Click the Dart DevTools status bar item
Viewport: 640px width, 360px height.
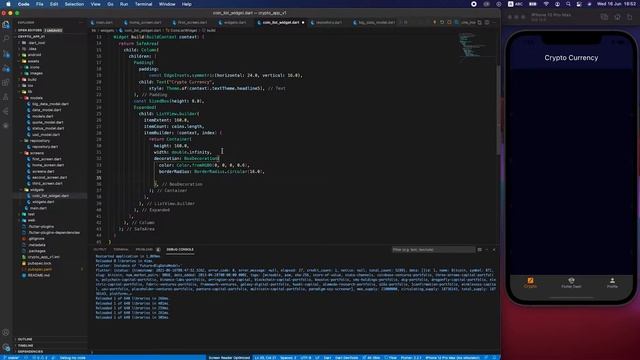click(x=347, y=358)
